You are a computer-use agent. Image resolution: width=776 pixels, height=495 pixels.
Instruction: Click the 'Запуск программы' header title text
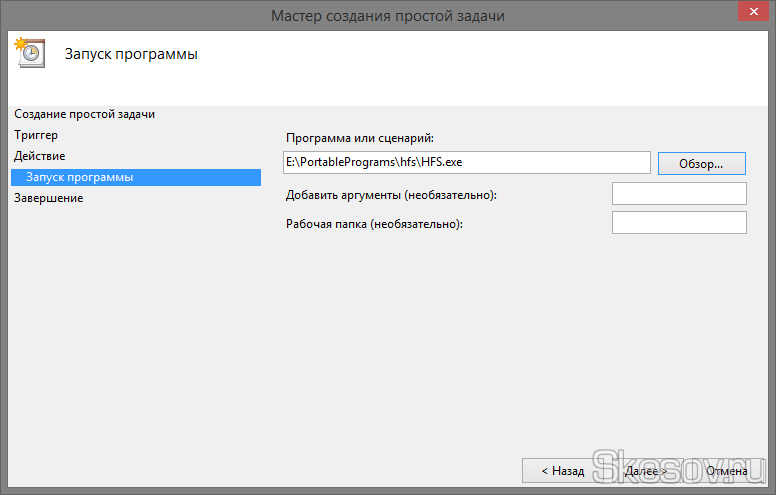[131, 54]
